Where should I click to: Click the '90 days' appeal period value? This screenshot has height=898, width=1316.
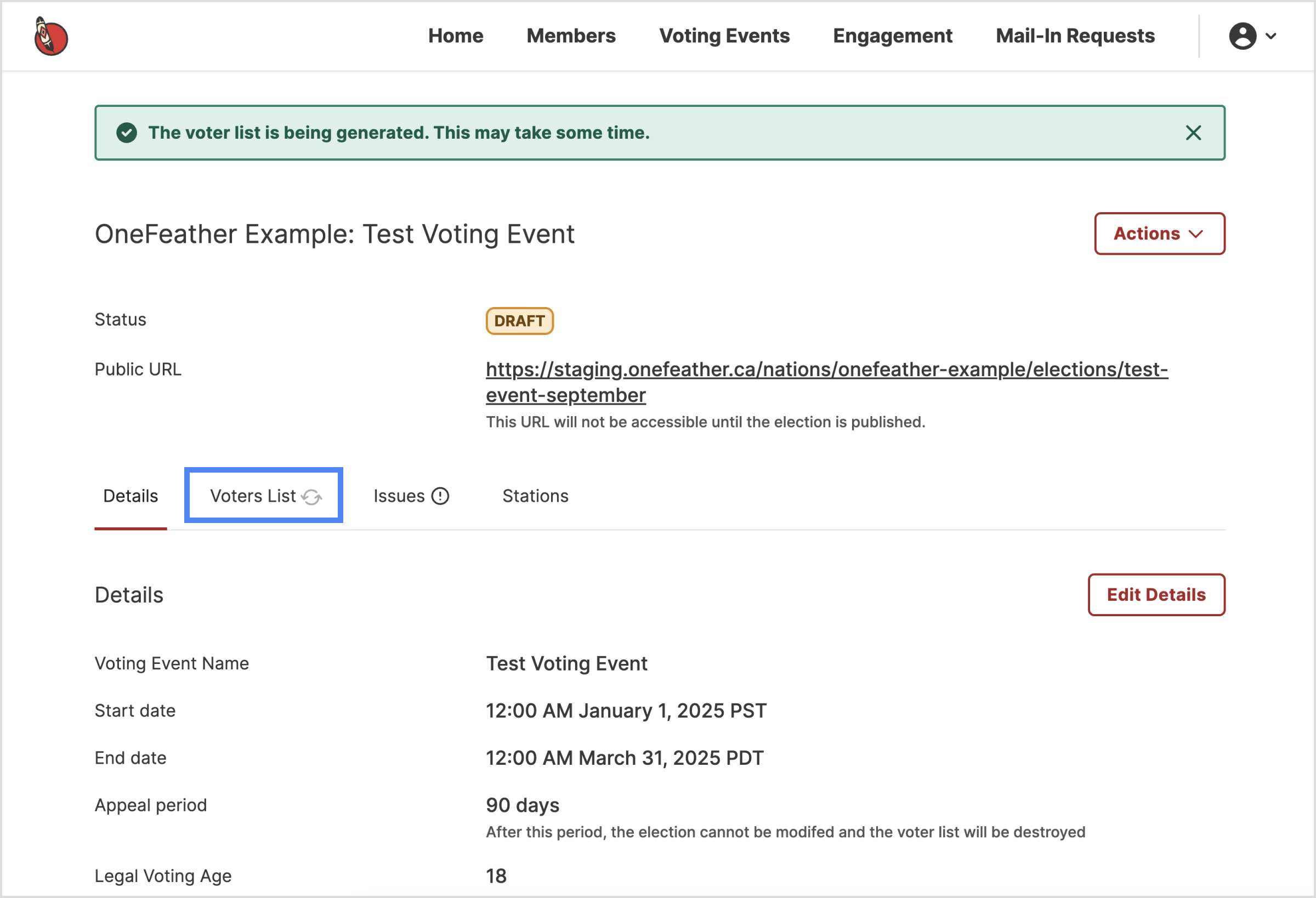tap(522, 805)
